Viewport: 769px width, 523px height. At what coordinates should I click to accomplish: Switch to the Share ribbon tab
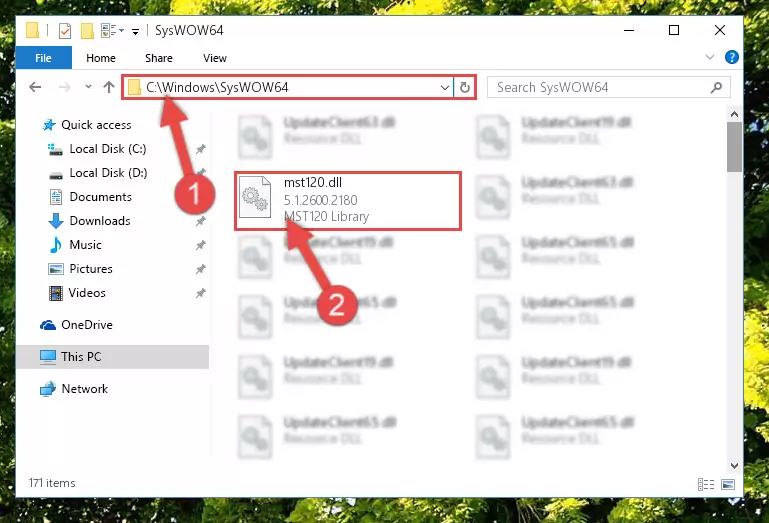pos(158,58)
